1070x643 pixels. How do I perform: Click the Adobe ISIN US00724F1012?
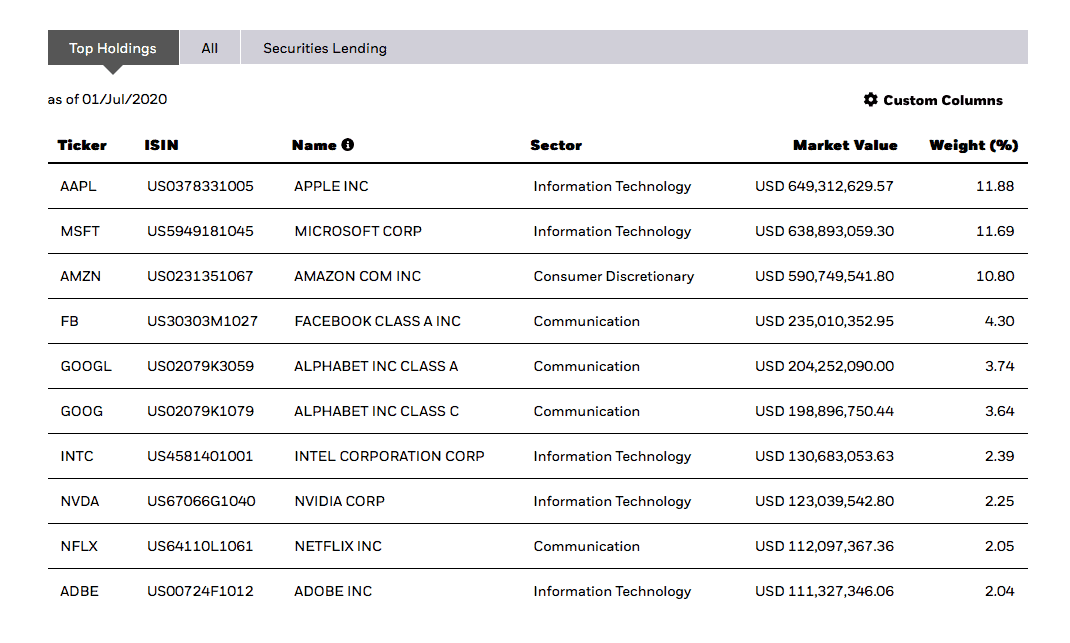point(200,591)
